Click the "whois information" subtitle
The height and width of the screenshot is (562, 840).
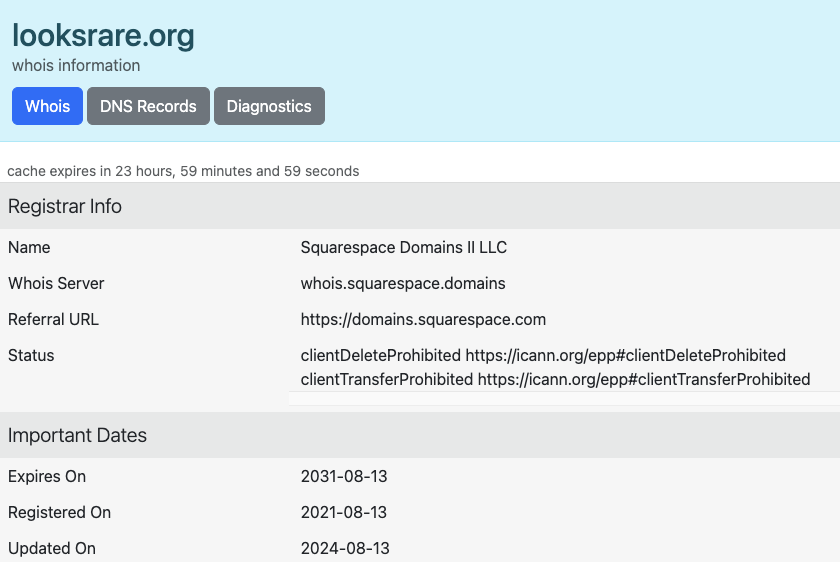click(76, 65)
